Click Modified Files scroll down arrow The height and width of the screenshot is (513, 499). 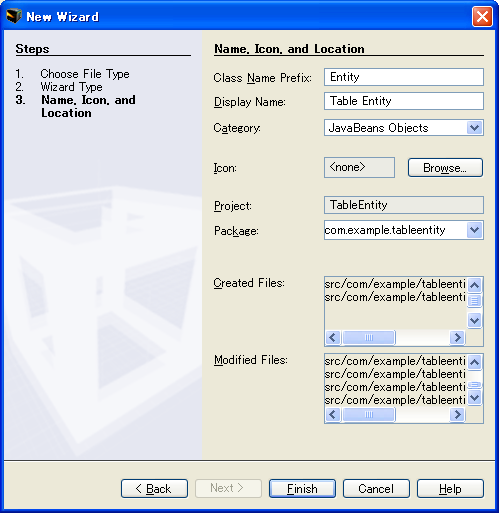pyautogui.click(x=474, y=397)
